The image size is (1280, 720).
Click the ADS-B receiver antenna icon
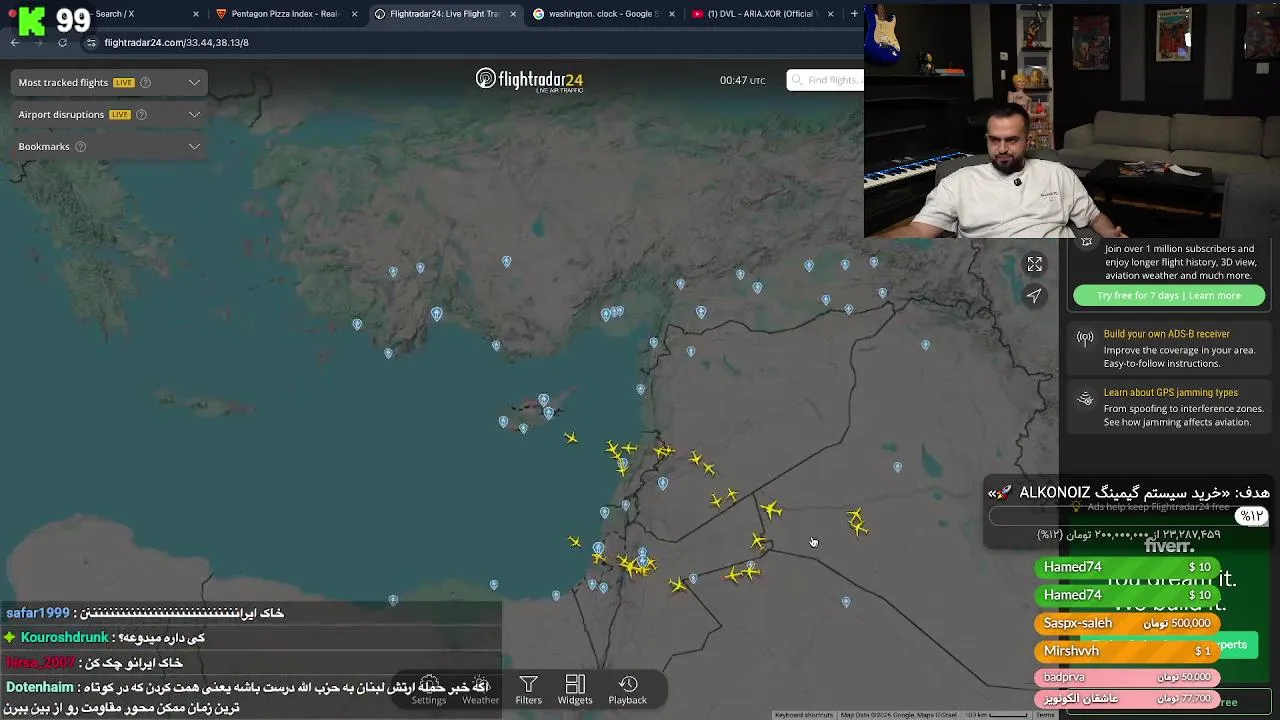click(1085, 339)
